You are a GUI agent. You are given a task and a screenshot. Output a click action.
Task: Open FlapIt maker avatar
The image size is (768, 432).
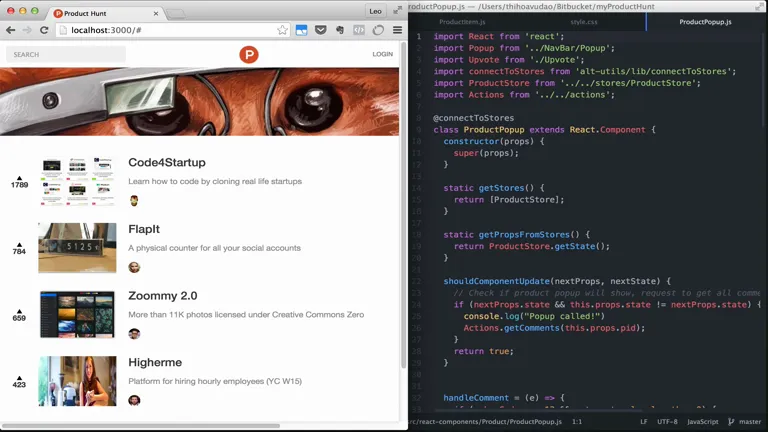click(x=134, y=267)
